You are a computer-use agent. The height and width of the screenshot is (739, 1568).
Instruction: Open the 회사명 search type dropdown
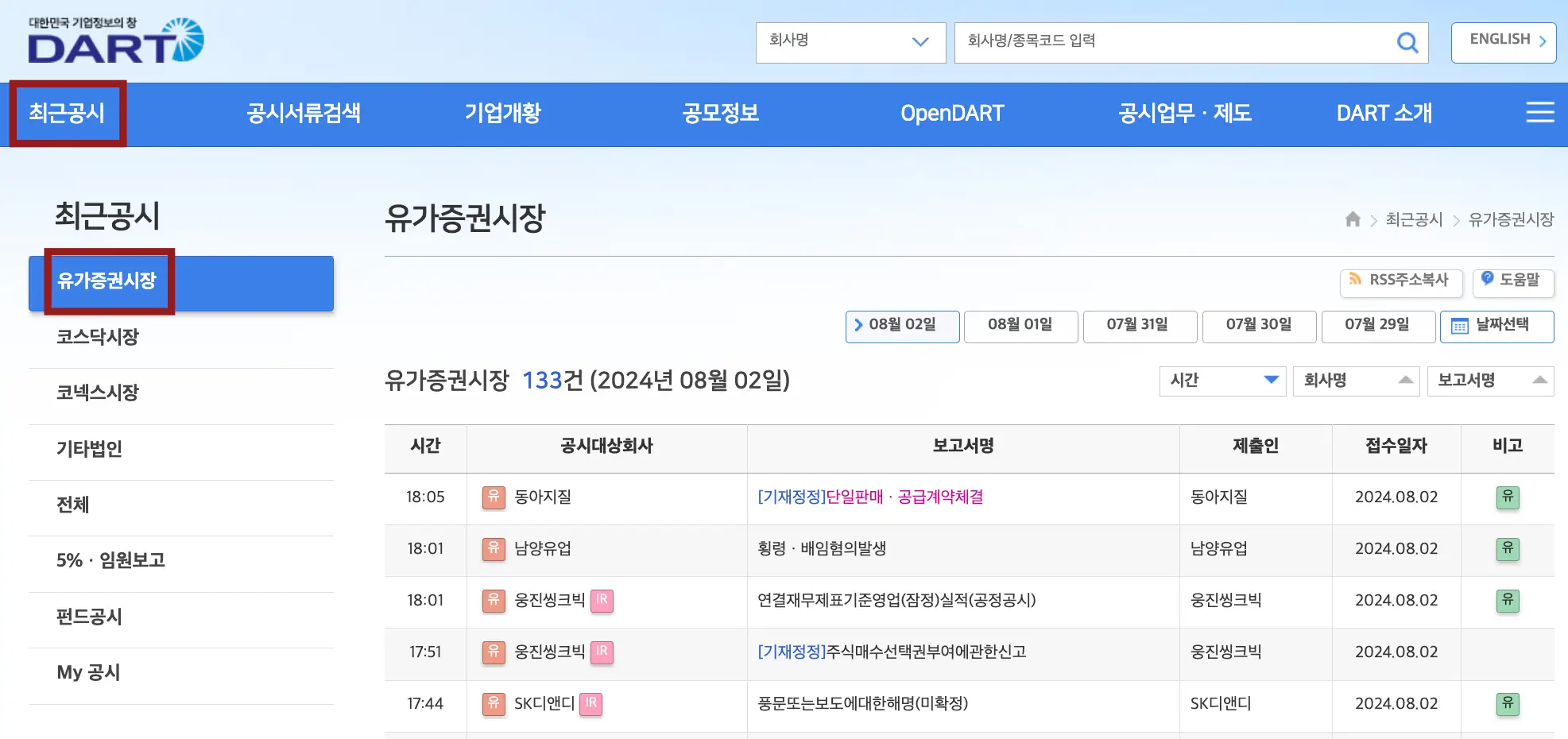850,42
